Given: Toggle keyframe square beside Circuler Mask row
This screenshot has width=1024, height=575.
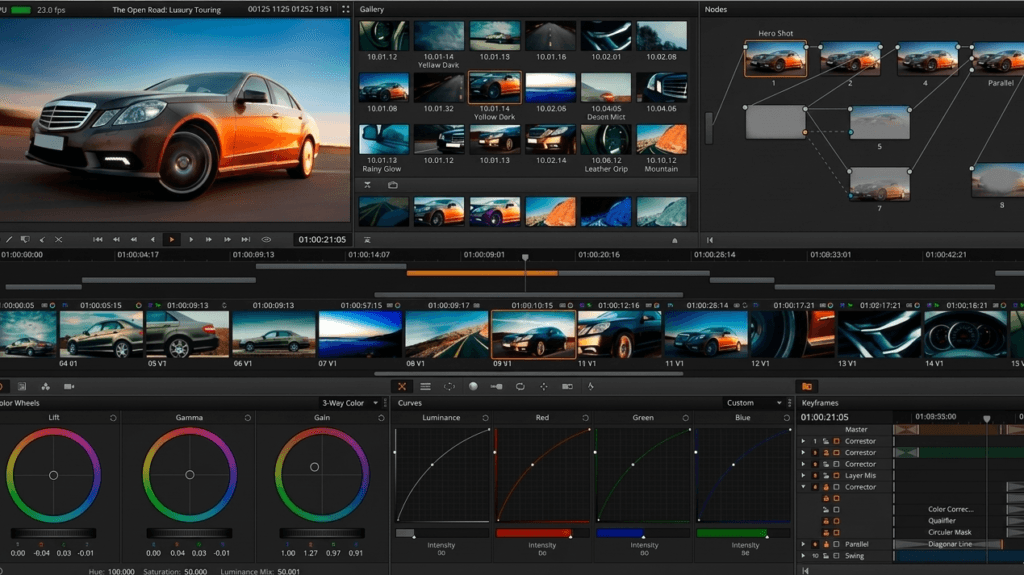Looking at the screenshot, I should coord(837,533).
